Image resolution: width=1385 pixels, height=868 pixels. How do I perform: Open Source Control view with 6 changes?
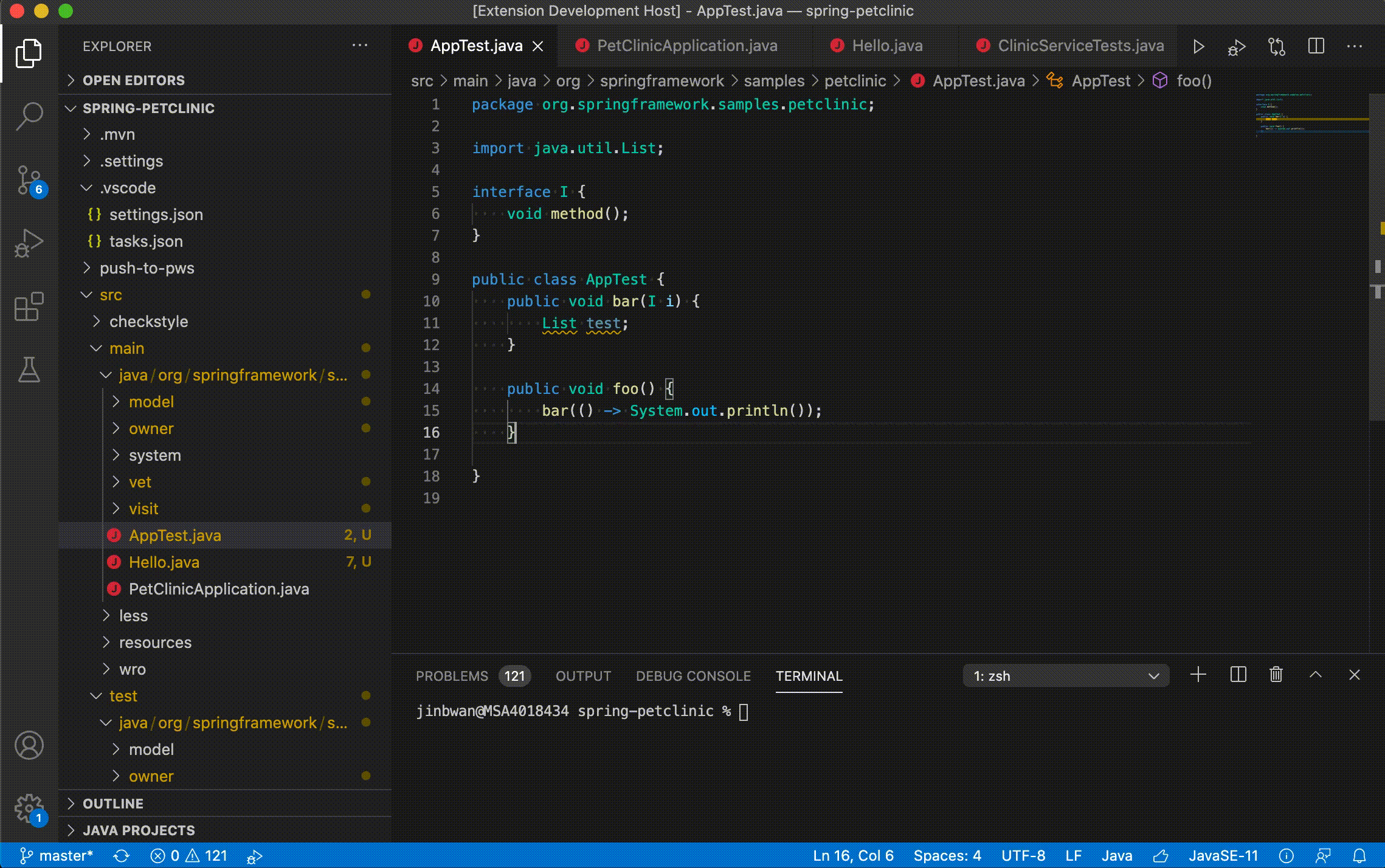click(x=29, y=180)
